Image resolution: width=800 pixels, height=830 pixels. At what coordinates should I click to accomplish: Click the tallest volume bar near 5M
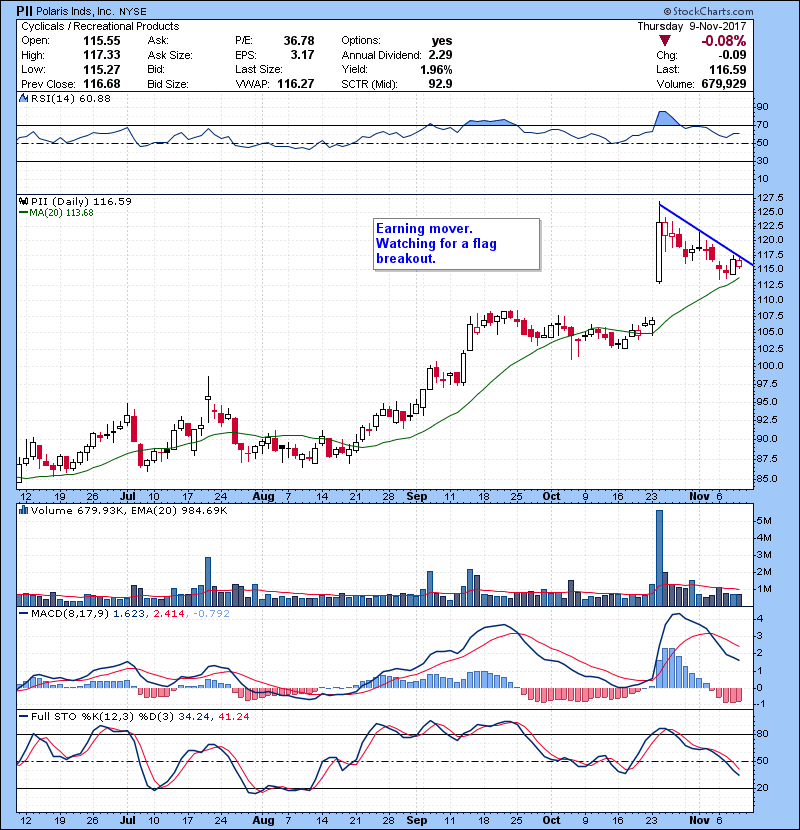click(x=659, y=558)
